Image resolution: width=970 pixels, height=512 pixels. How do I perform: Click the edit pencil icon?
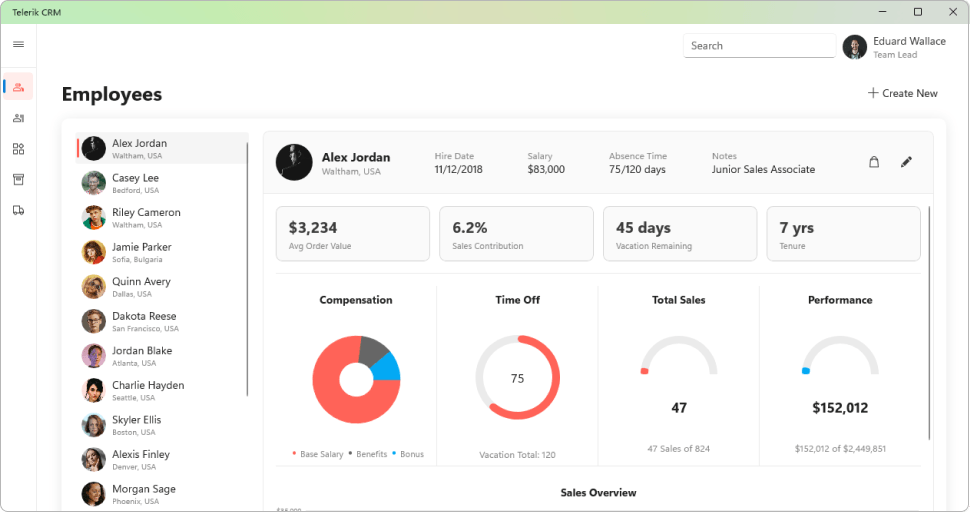pos(906,162)
